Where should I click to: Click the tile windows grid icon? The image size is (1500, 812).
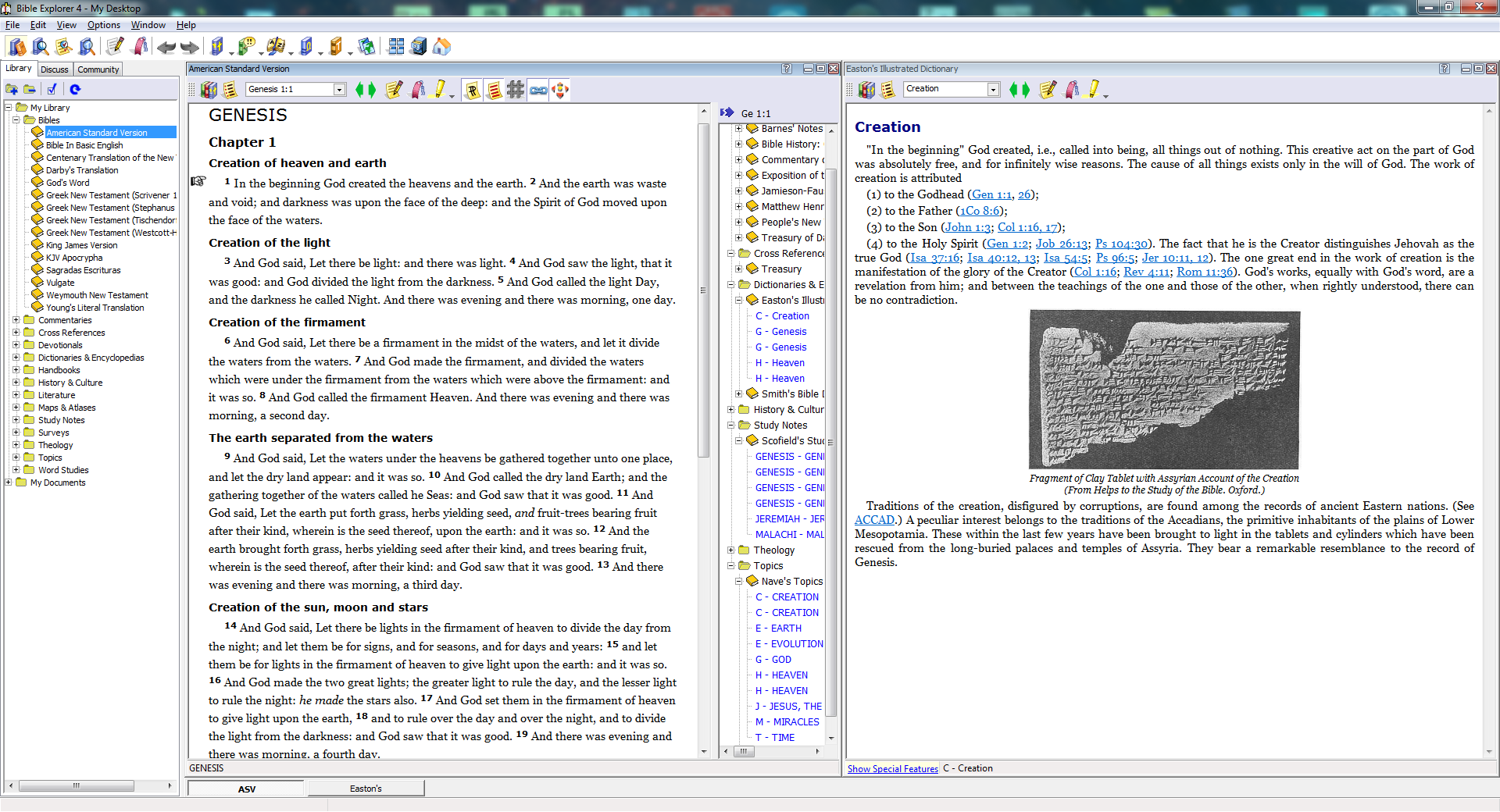pos(396,47)
